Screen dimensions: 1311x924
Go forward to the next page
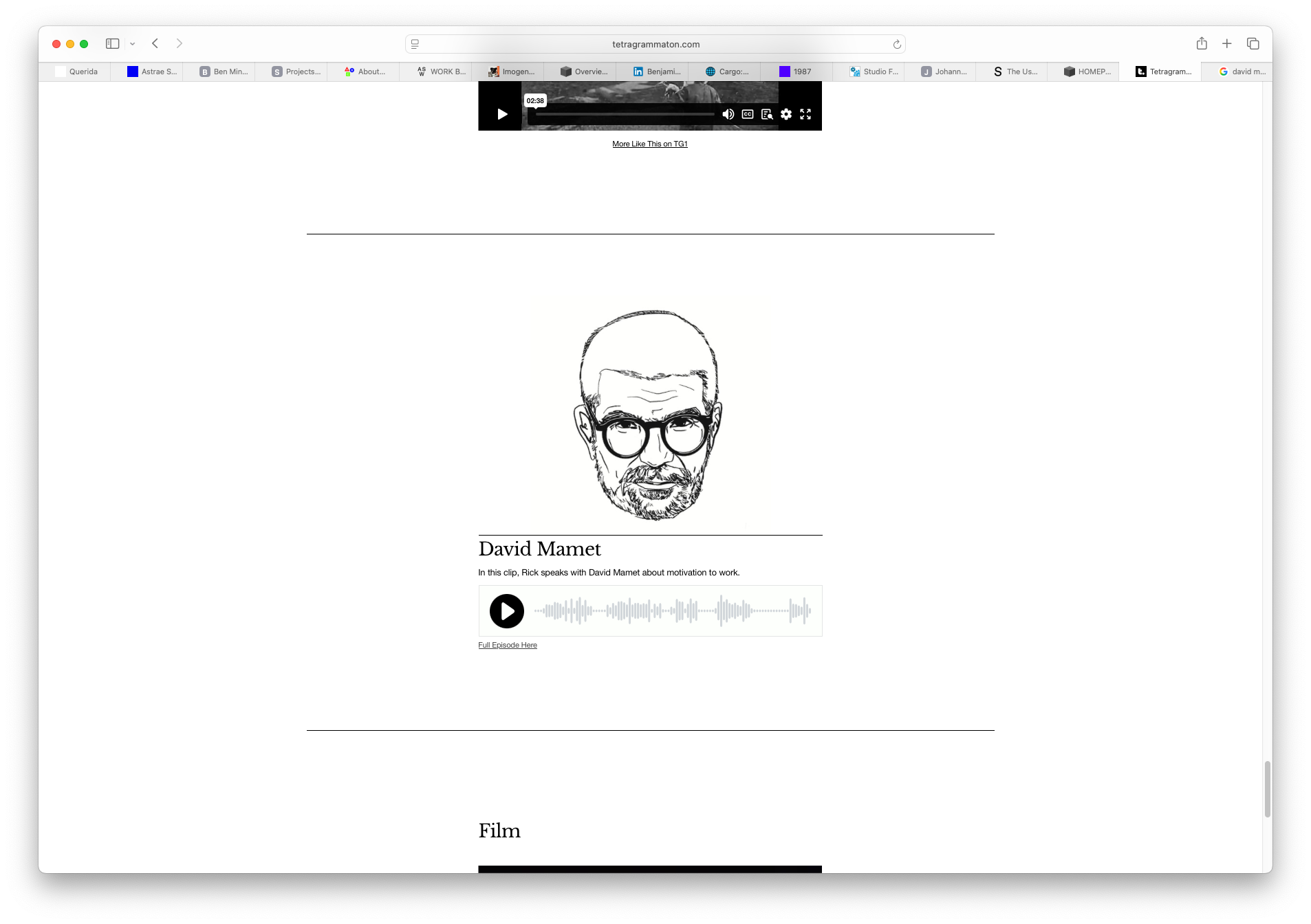tap(180, 44)
